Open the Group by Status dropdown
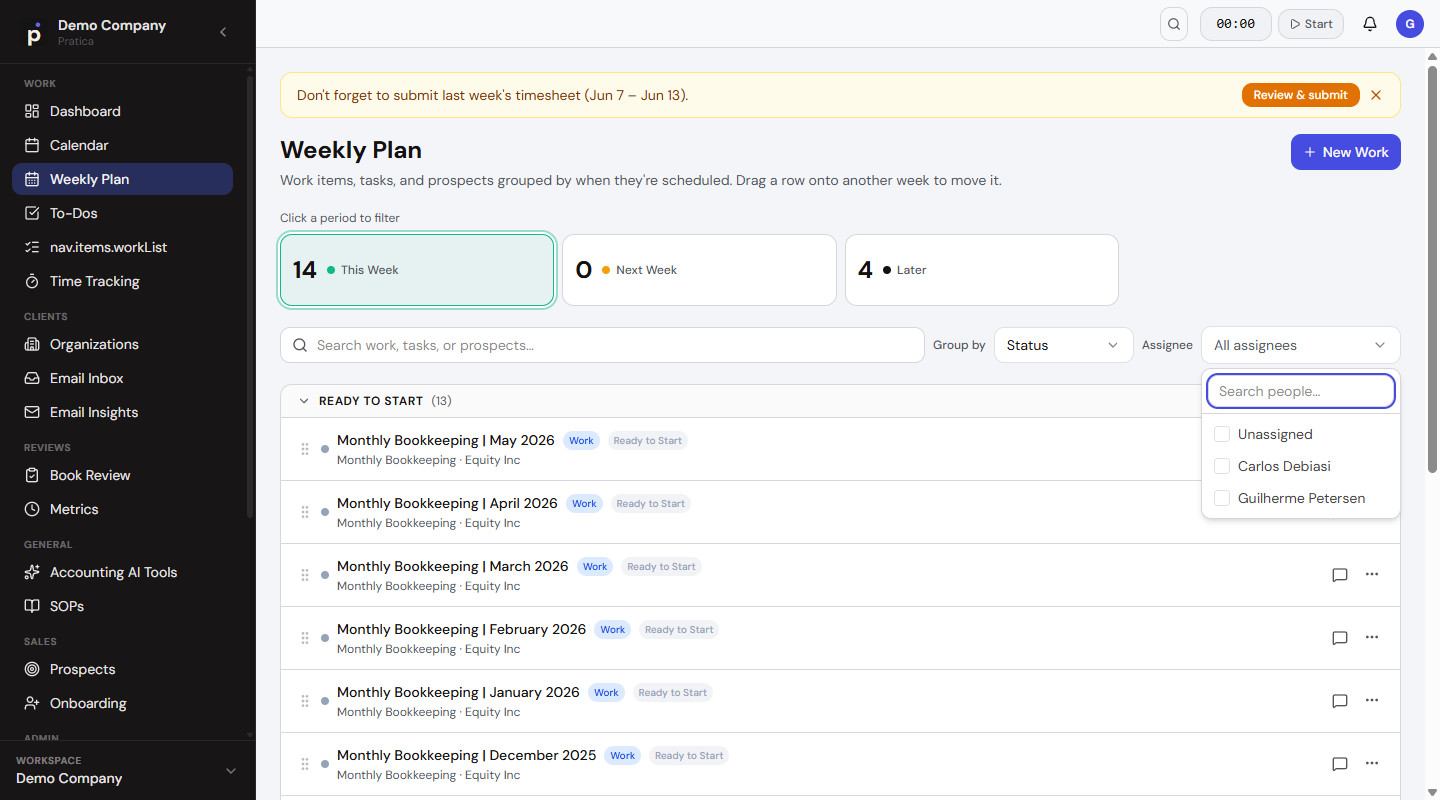Screen dimensions: 1440x800 1063,345
